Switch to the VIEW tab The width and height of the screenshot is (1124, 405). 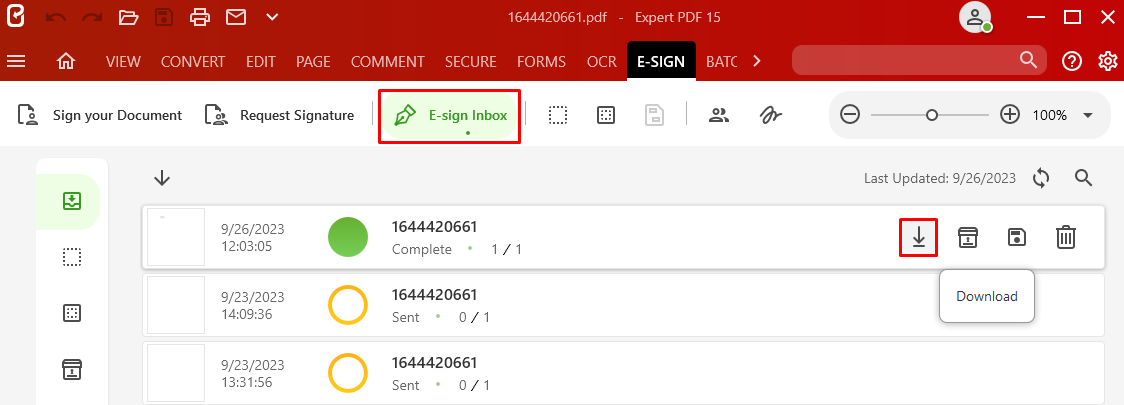[123, 62]
